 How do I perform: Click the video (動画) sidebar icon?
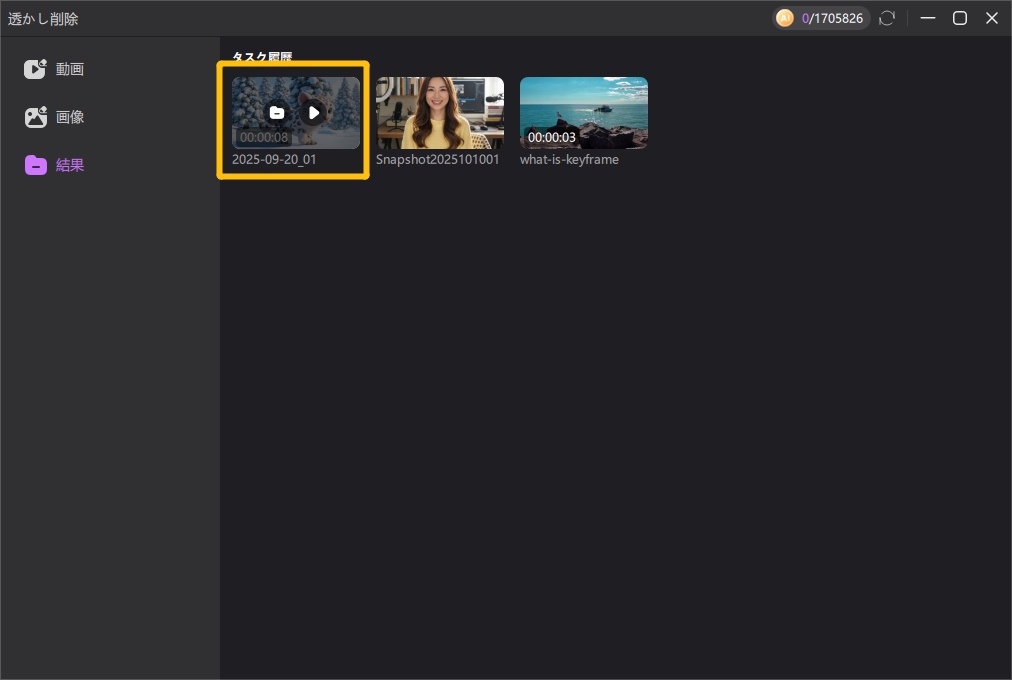(36, 69)
